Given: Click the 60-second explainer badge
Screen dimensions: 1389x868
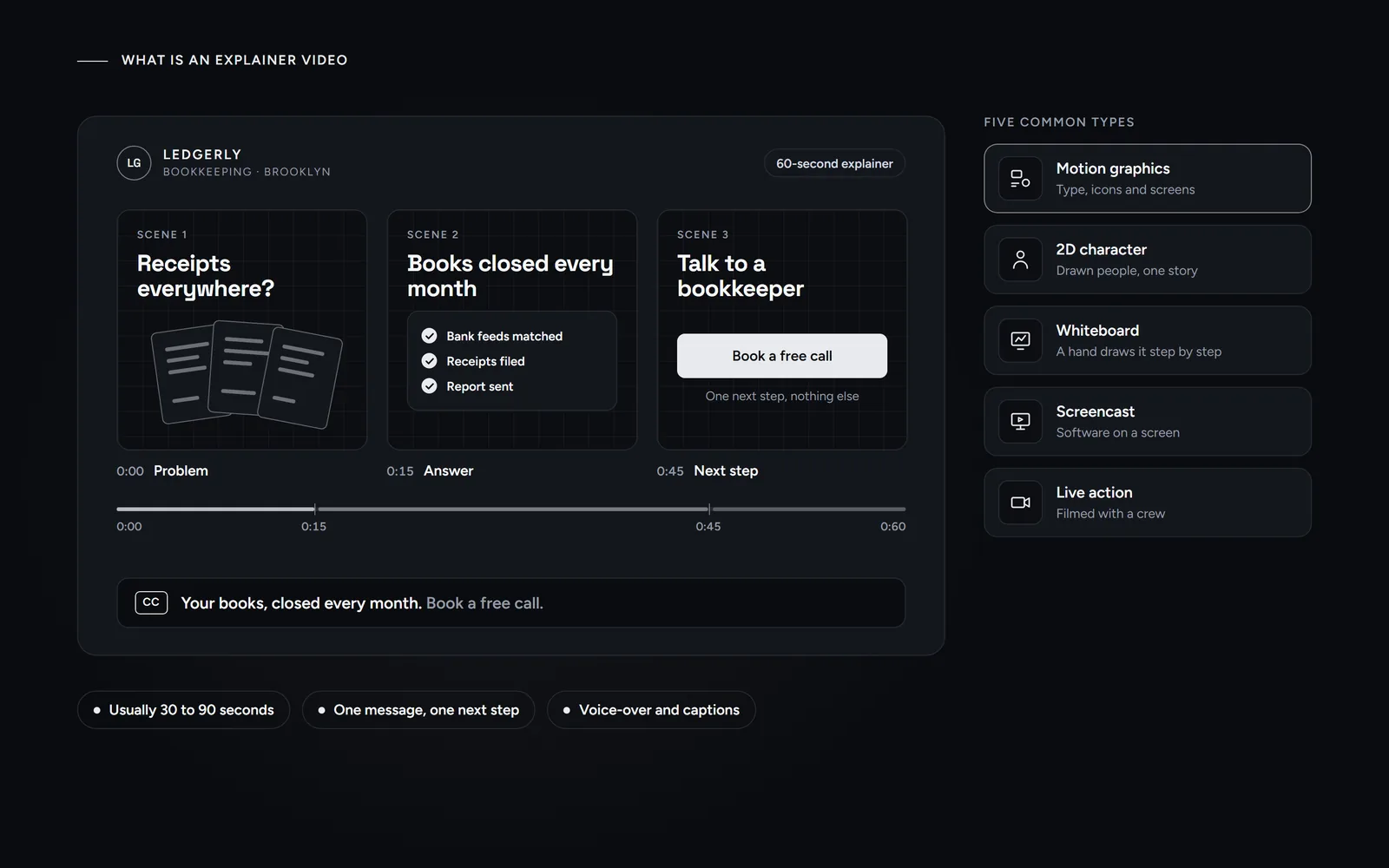Looking at the screenshot, I should tap(834, 163).
